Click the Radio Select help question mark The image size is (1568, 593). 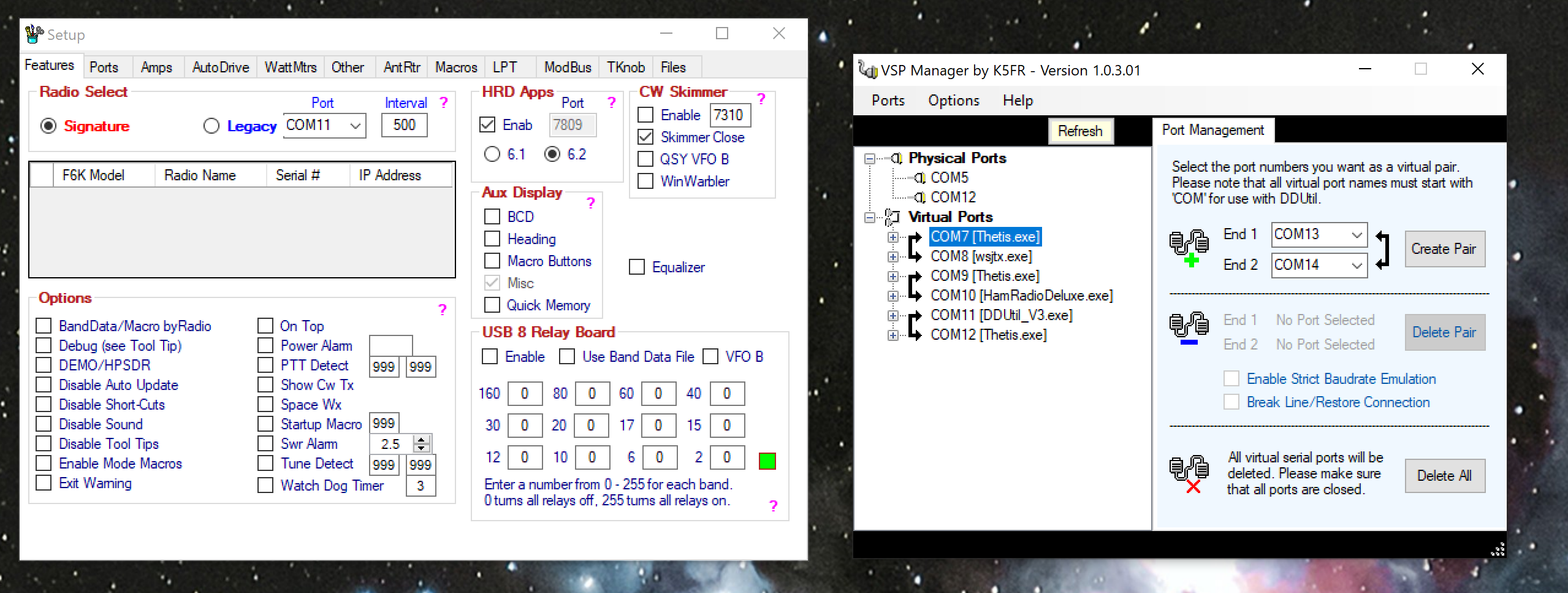444,102
